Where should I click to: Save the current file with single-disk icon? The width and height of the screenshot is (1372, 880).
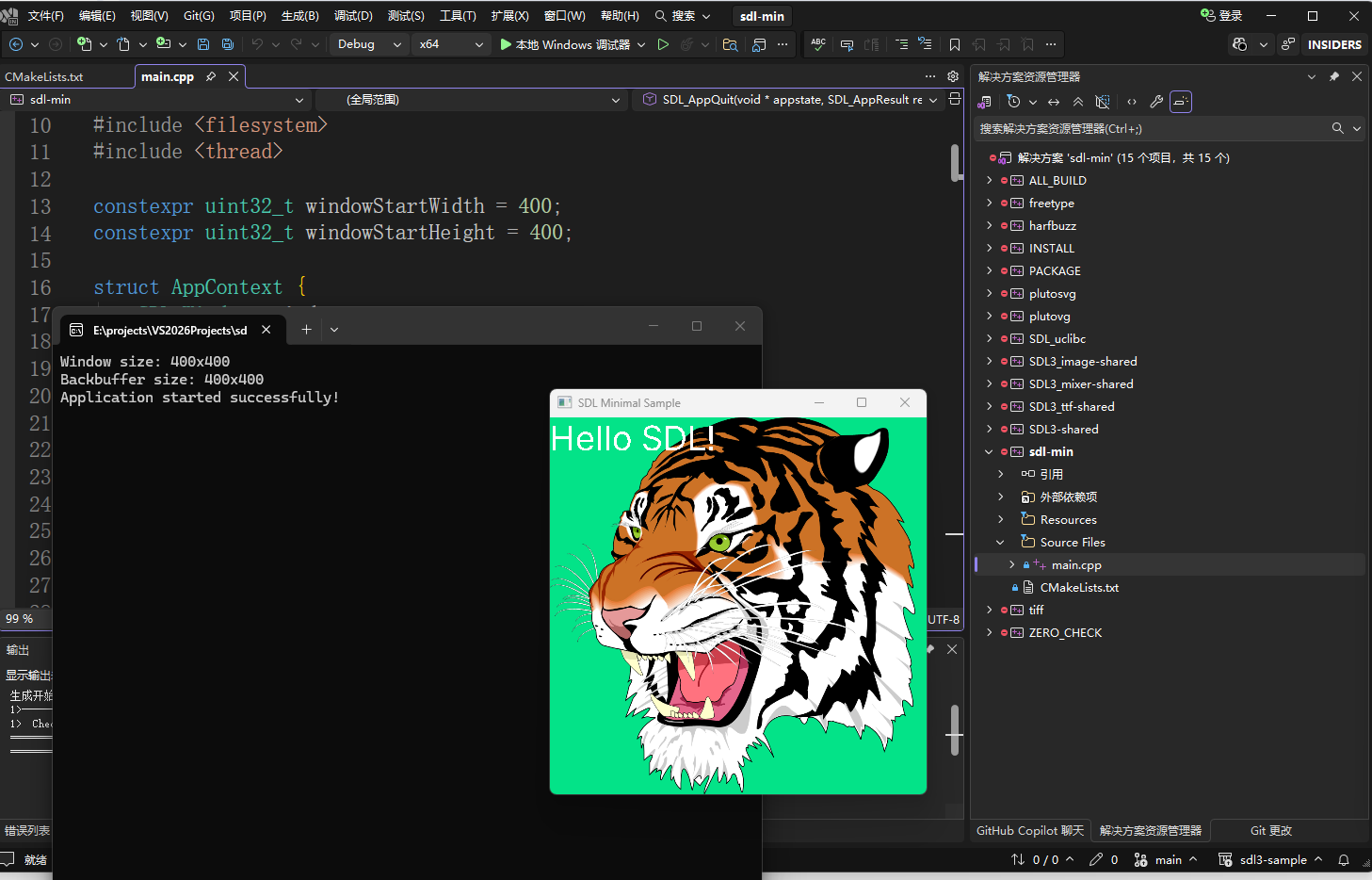pyautogui.click(x=203, y=44)
